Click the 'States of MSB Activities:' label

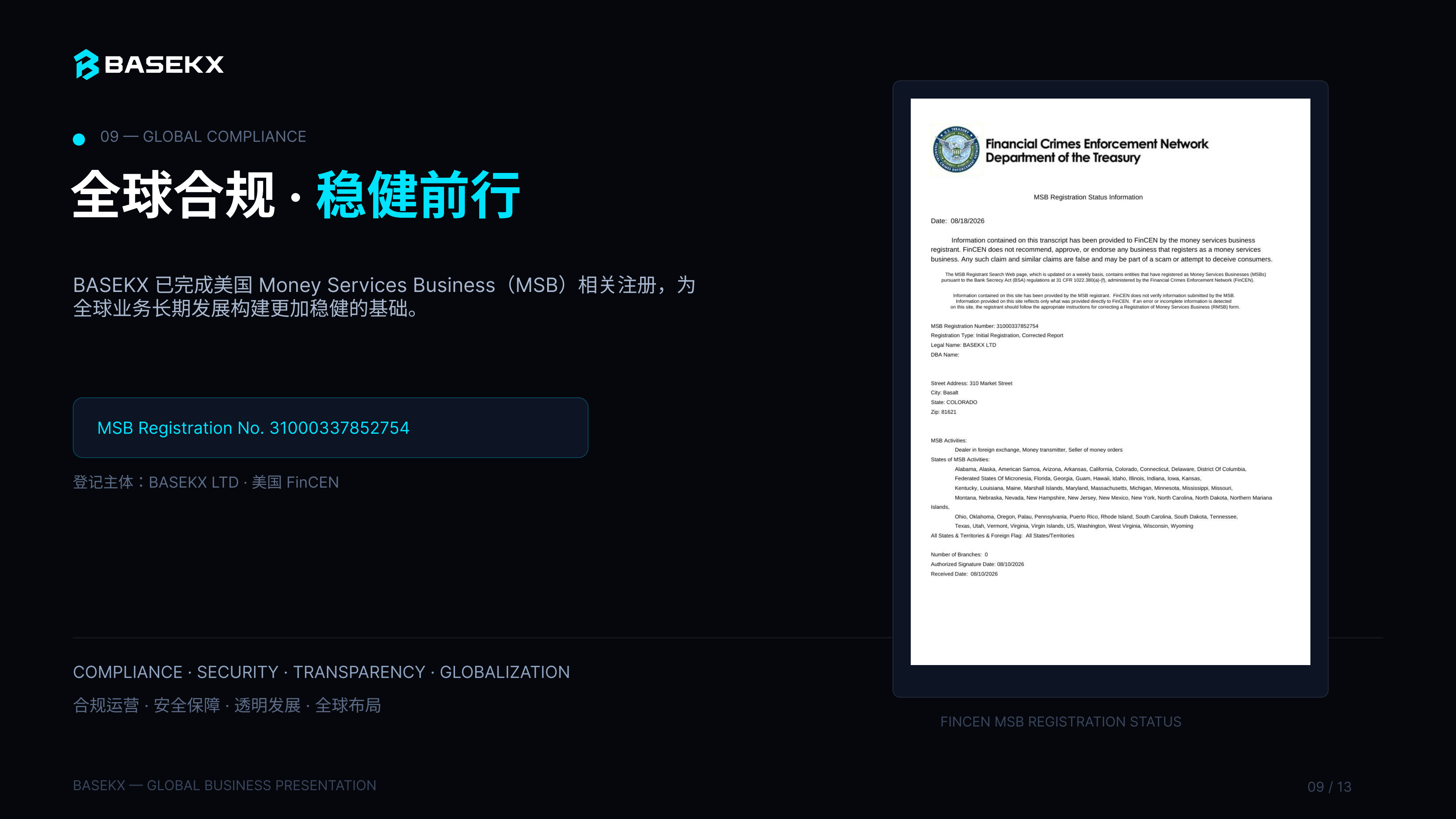pyautogui.click(x=960, y=460)
